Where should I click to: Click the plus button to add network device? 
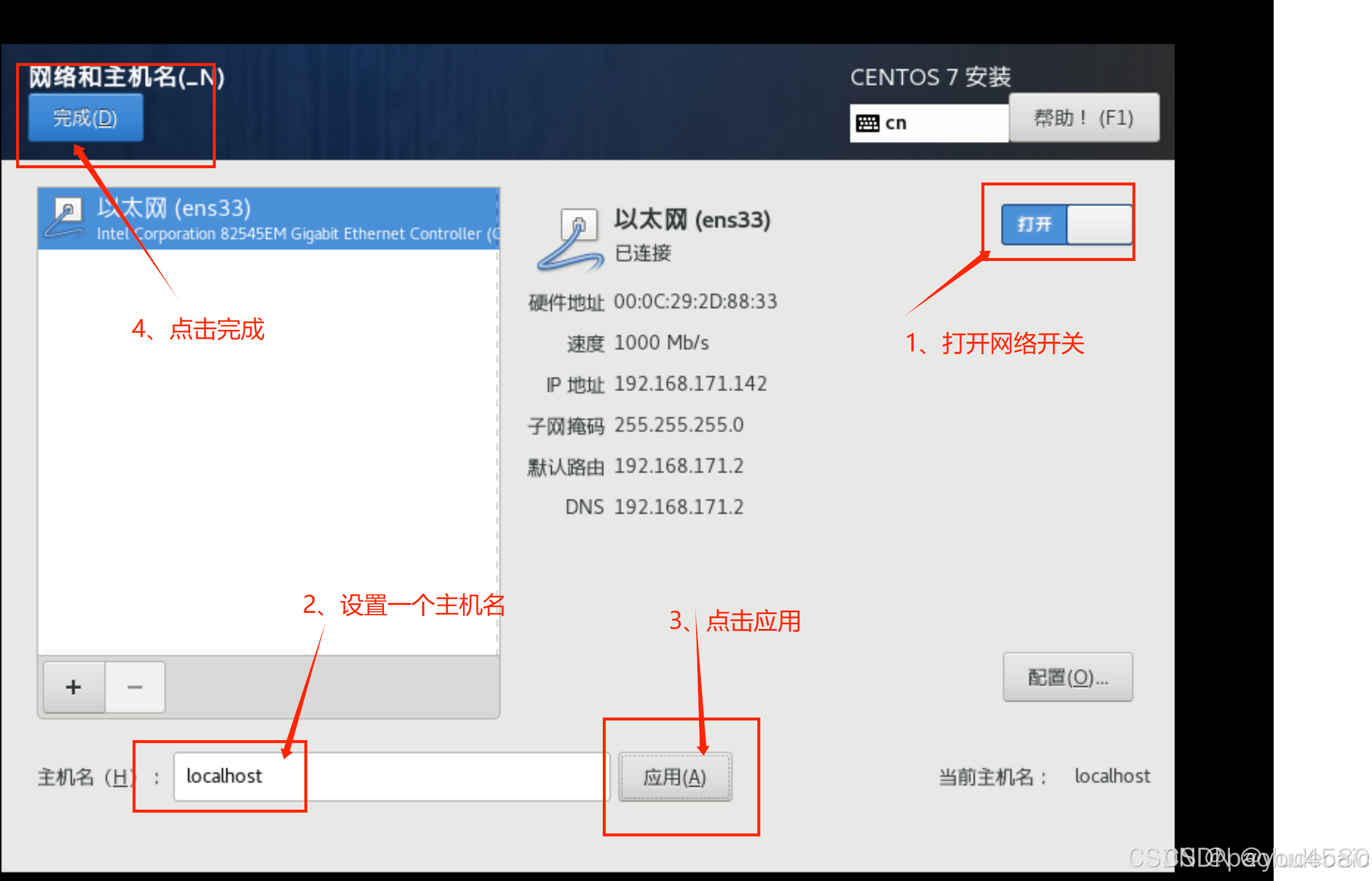coord(74,687)
